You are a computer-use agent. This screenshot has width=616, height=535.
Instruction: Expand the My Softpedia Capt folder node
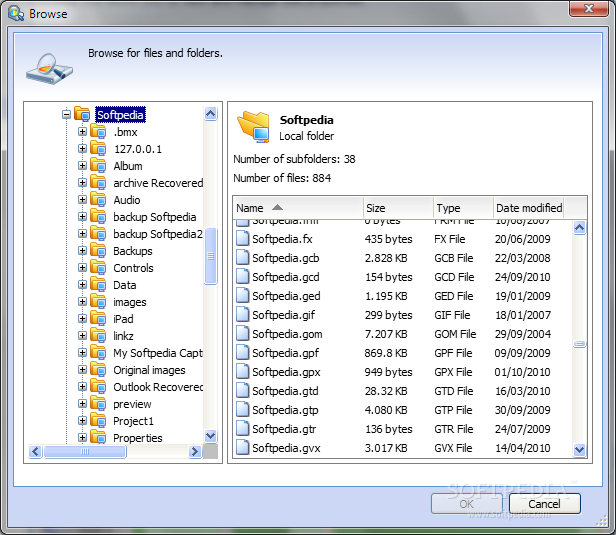click(82, 353)
